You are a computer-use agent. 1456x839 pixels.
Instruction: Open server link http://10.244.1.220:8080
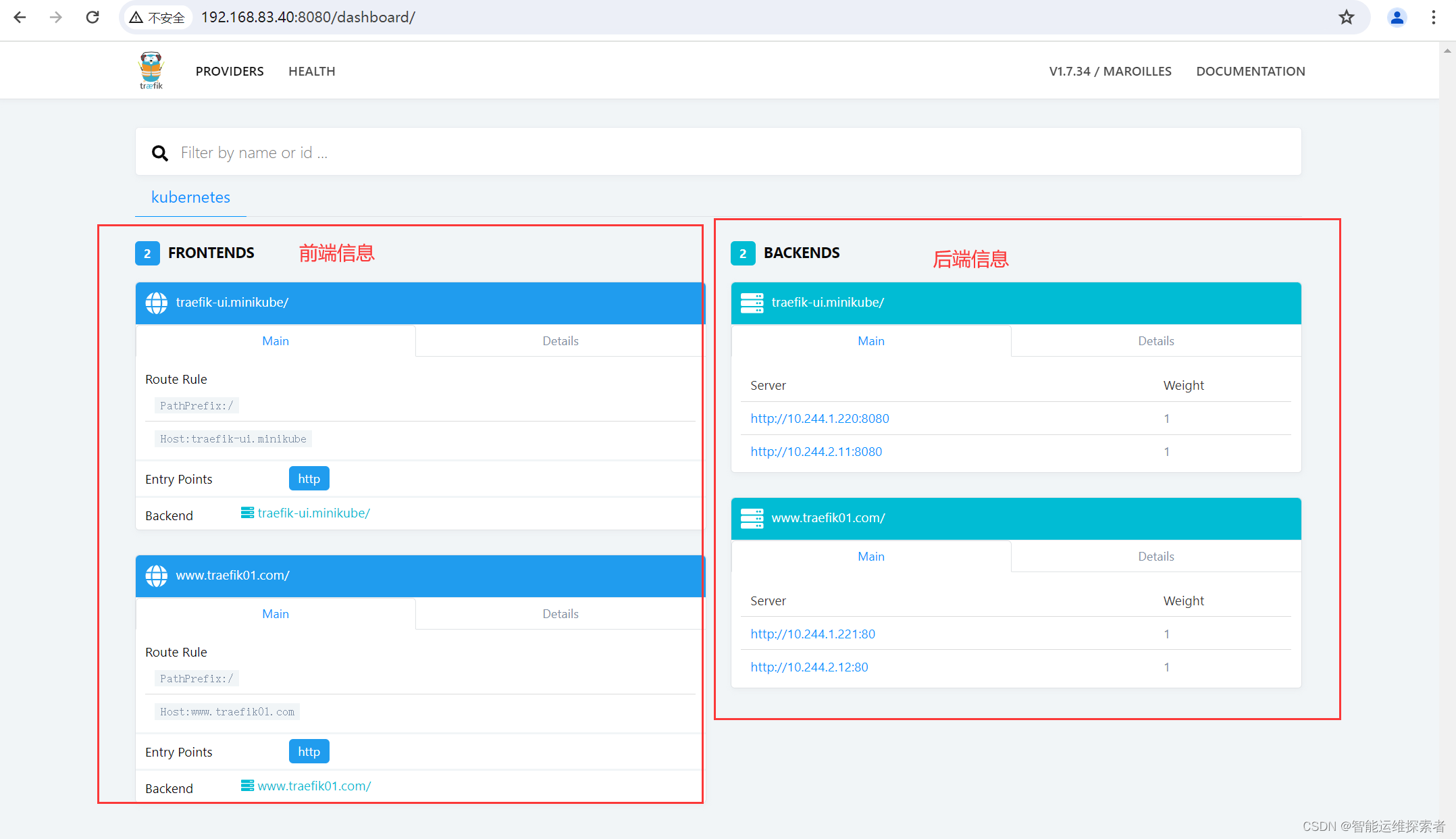(x=819, y=419)
